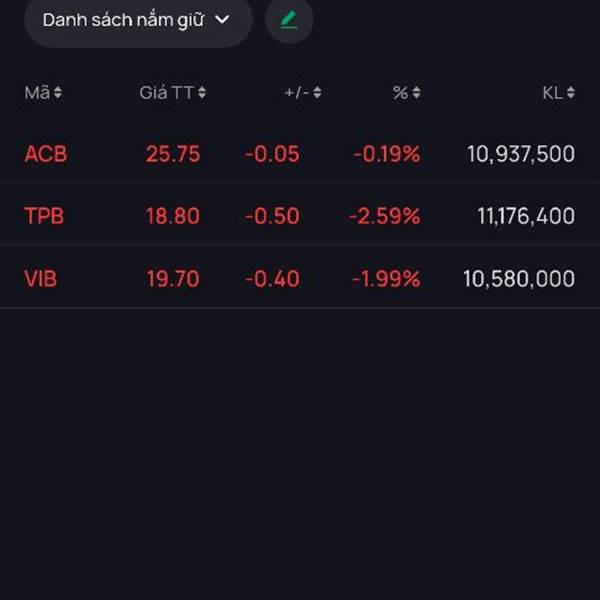Open the TPB stock row

[300, 216]
